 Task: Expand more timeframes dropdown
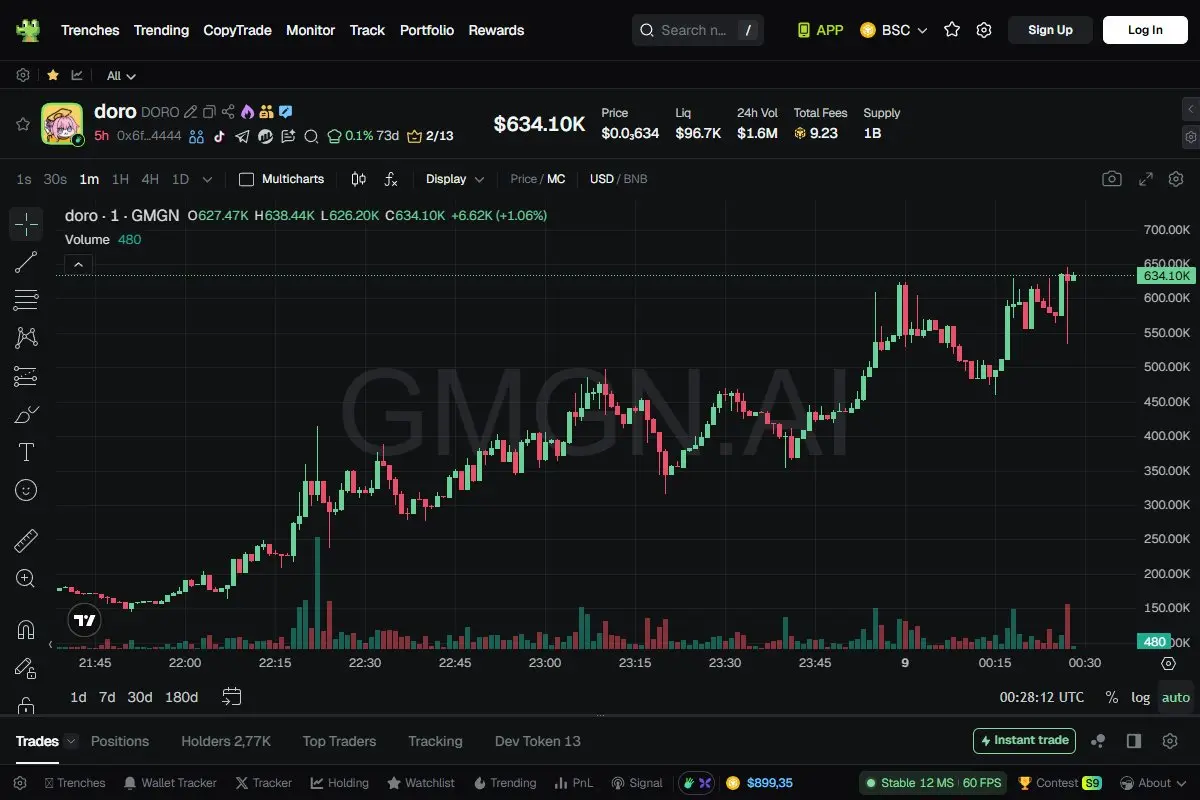(x=207, y=180)
